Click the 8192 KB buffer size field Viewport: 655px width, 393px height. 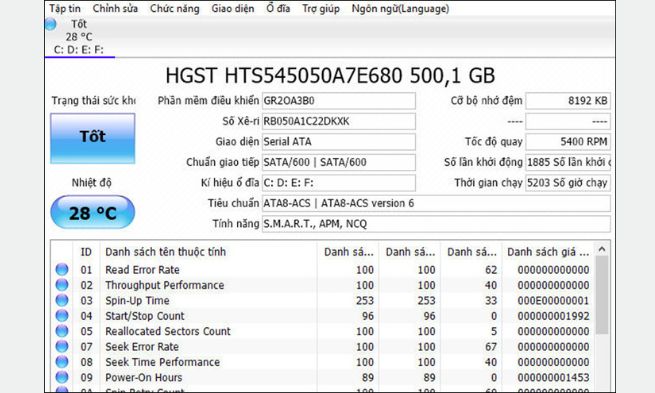[568, 101]
